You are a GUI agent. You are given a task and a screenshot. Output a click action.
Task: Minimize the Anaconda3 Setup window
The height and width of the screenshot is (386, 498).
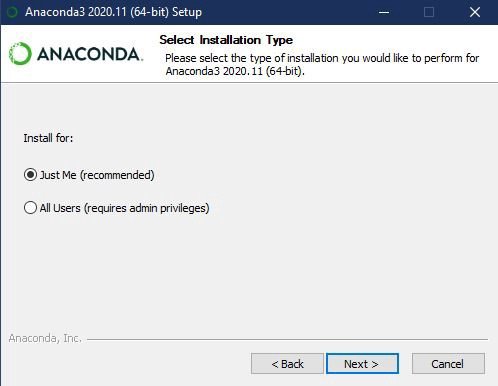384,12
